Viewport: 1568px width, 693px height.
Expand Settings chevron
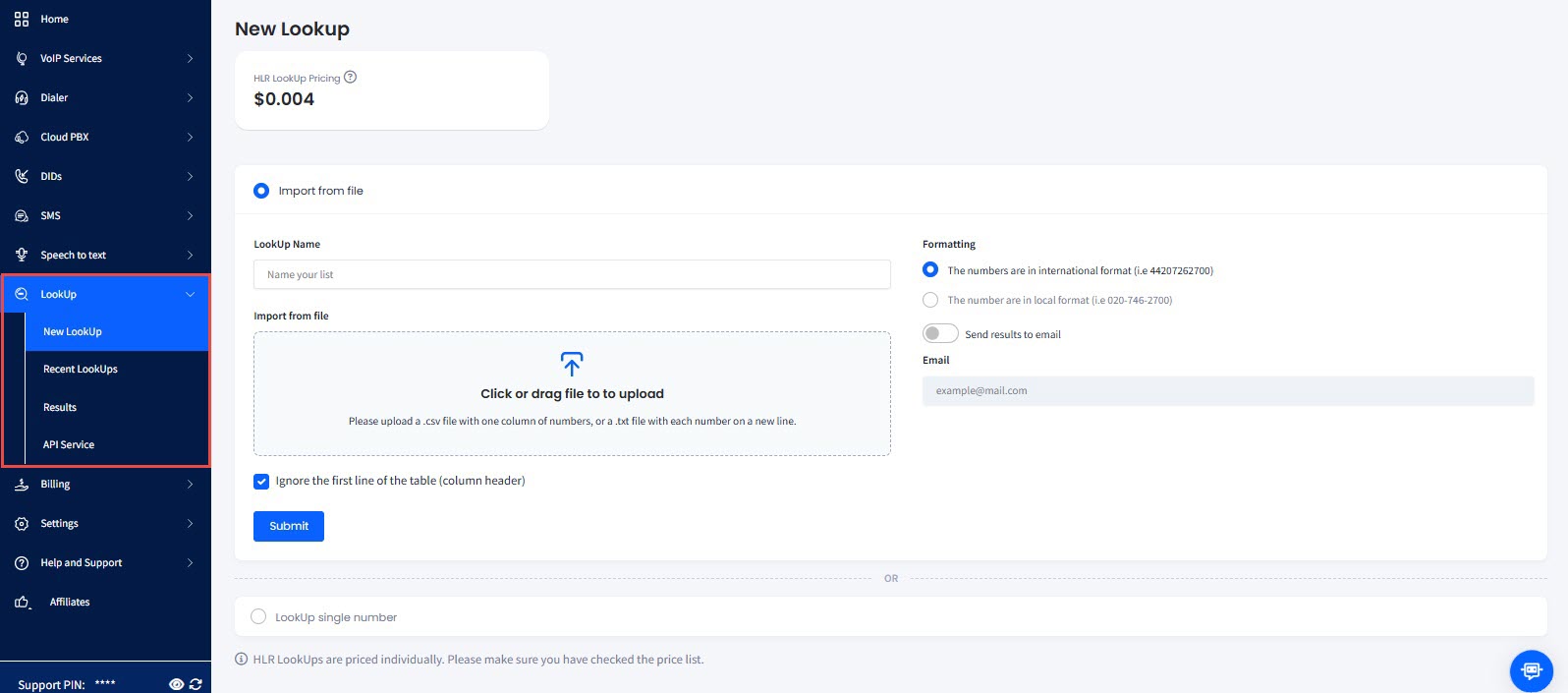point(190,523)
